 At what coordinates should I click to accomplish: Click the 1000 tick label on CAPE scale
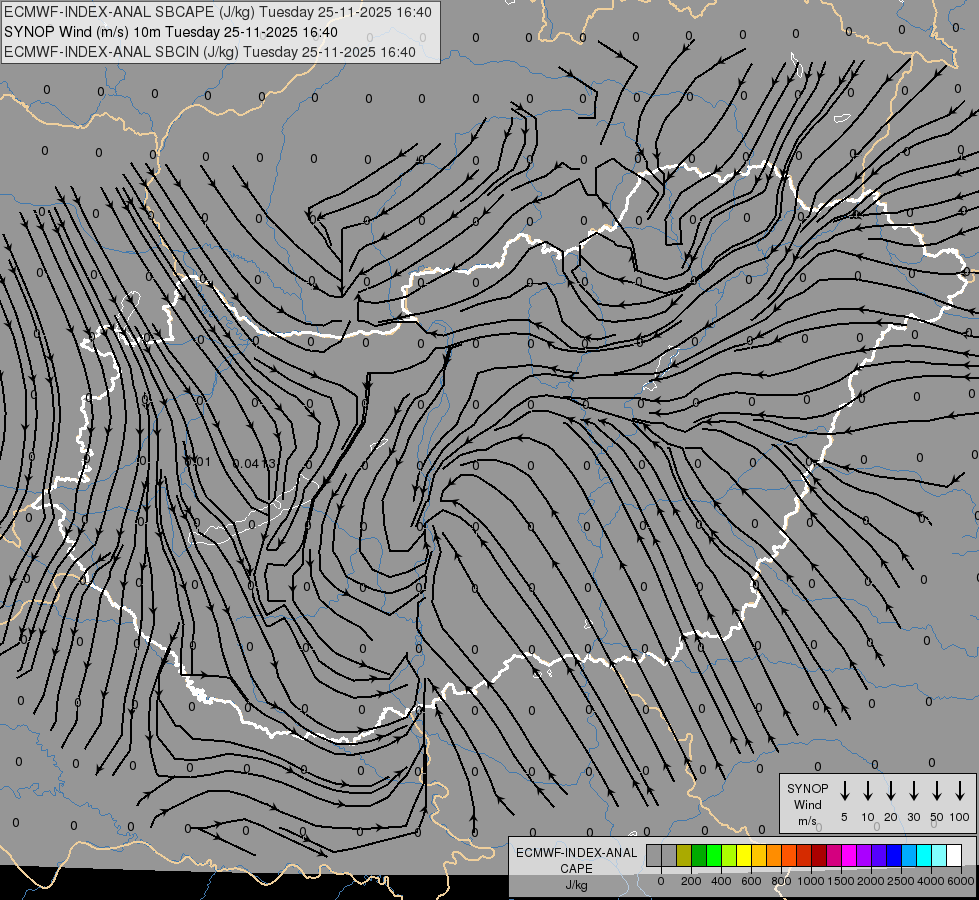(x=811, y=881)
